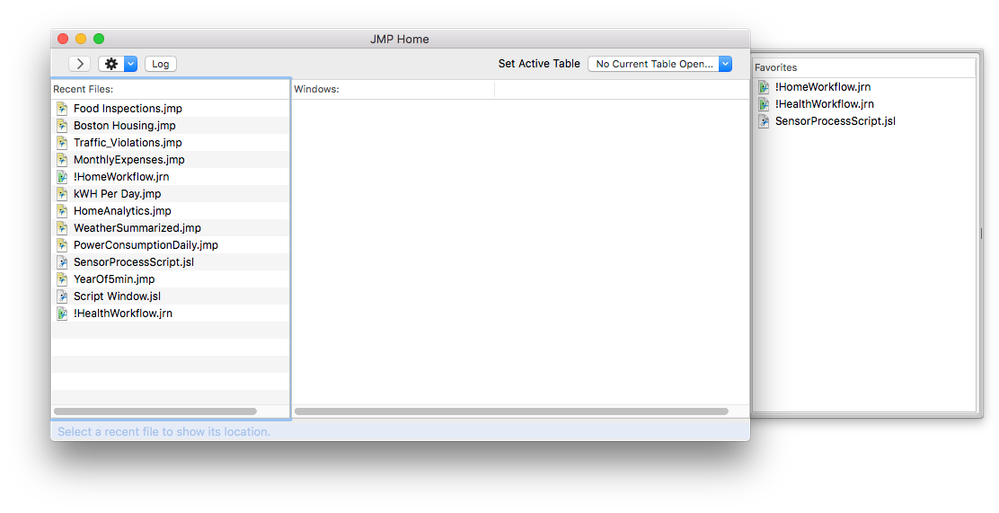This screenshot has width=999, height=513.
Task: Click the !HomeWorkflow.jrn journal icon in Recent Files
Action: point(62,177)
